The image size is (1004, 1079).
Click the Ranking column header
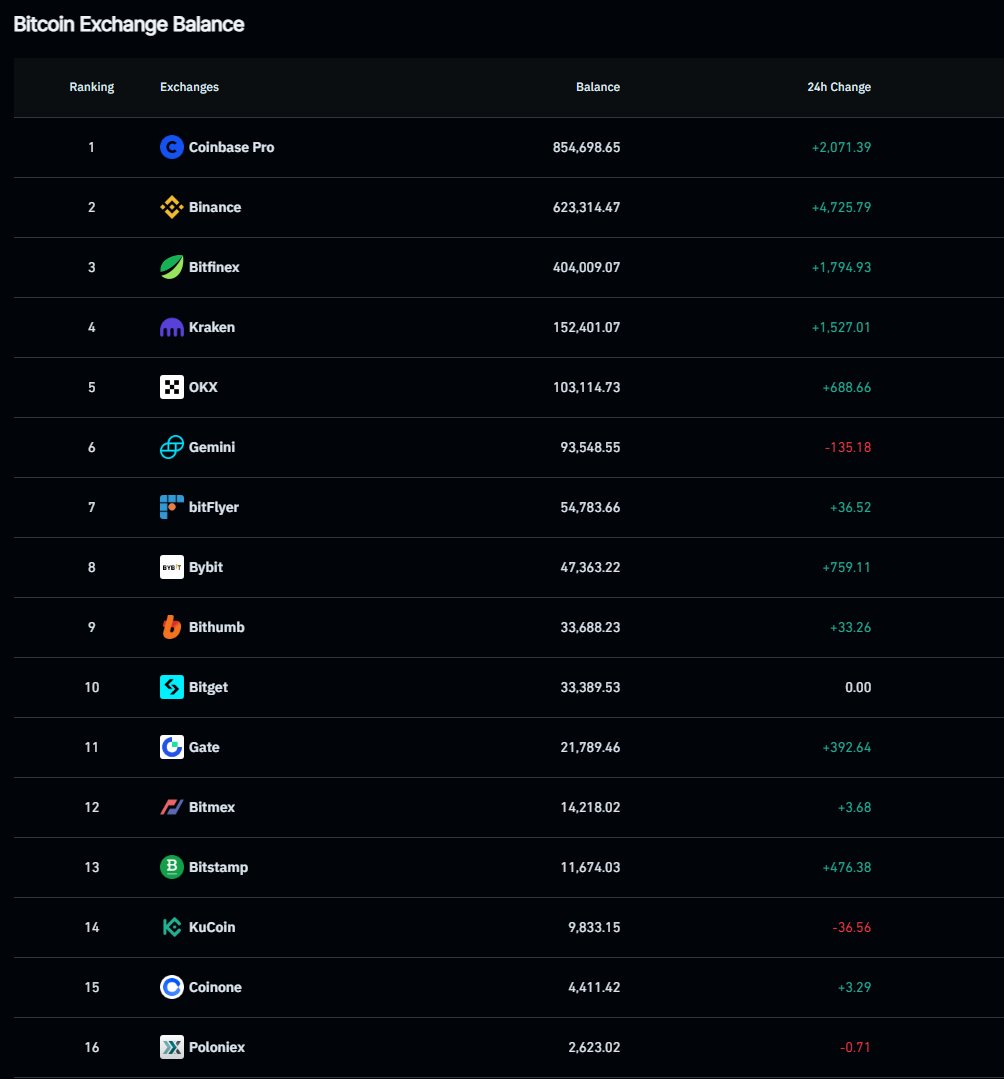[x=92, y=87]
